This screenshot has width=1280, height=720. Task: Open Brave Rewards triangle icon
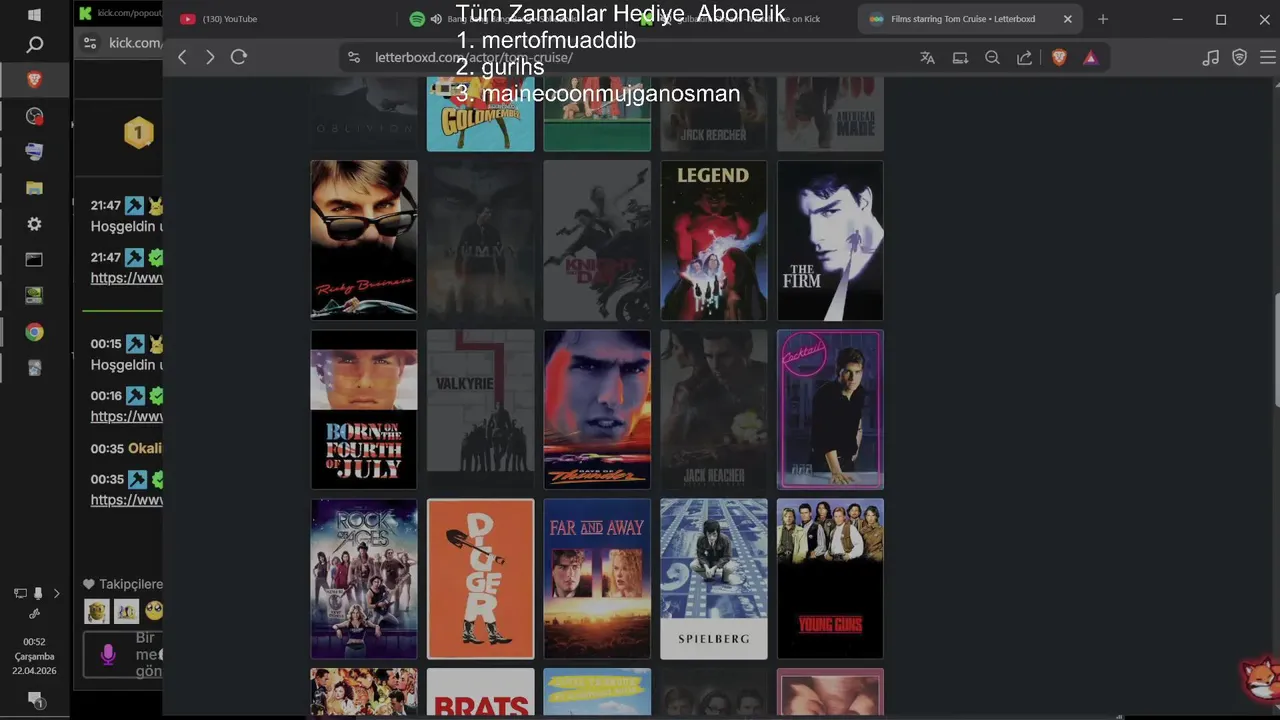pyautogui.click(x=1090, y=58)
